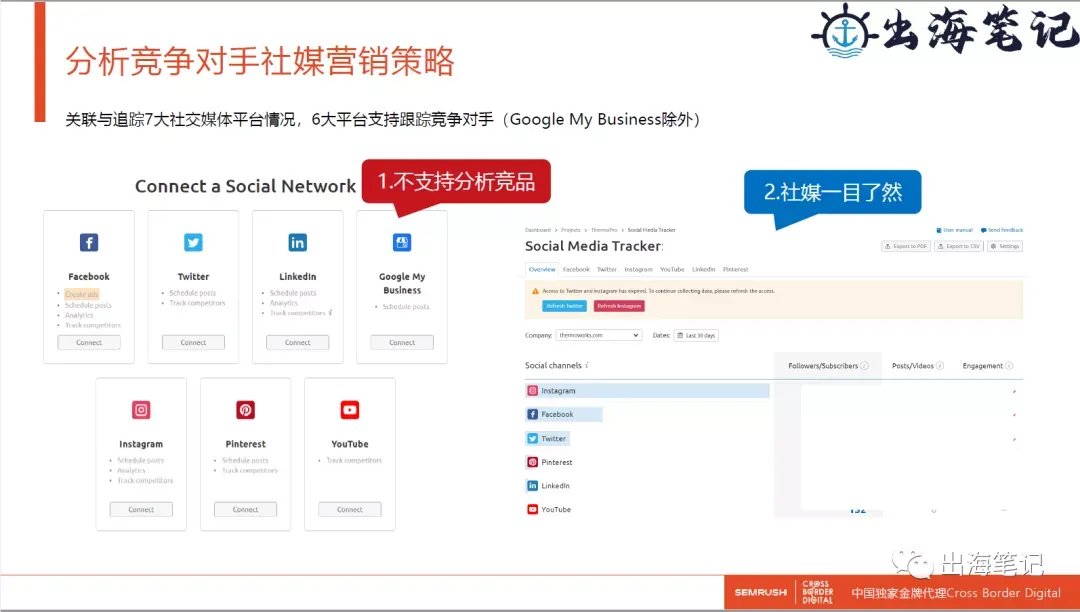The width and height of the screenshot is (1080, 612).
Task: Select the Overview tab
Action: pyautogui.click(x=542, y=269)
